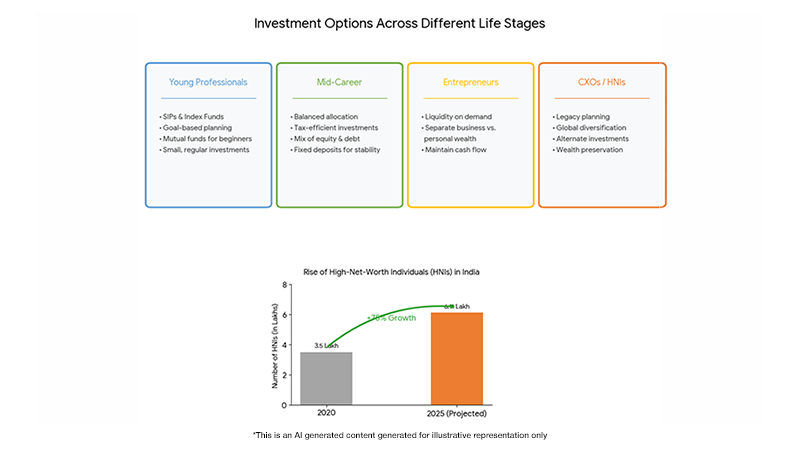The height and width of the screenshot is (450, 800).
Task: Select the 'Goal-based planning' bullet
Action: pyautogui.click(x=196, y=128)
